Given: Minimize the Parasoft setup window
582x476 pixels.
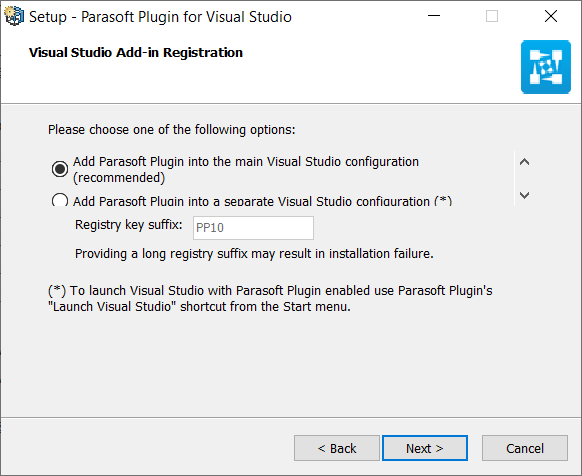Looking at the screenshot, I should tap(434, 16).
